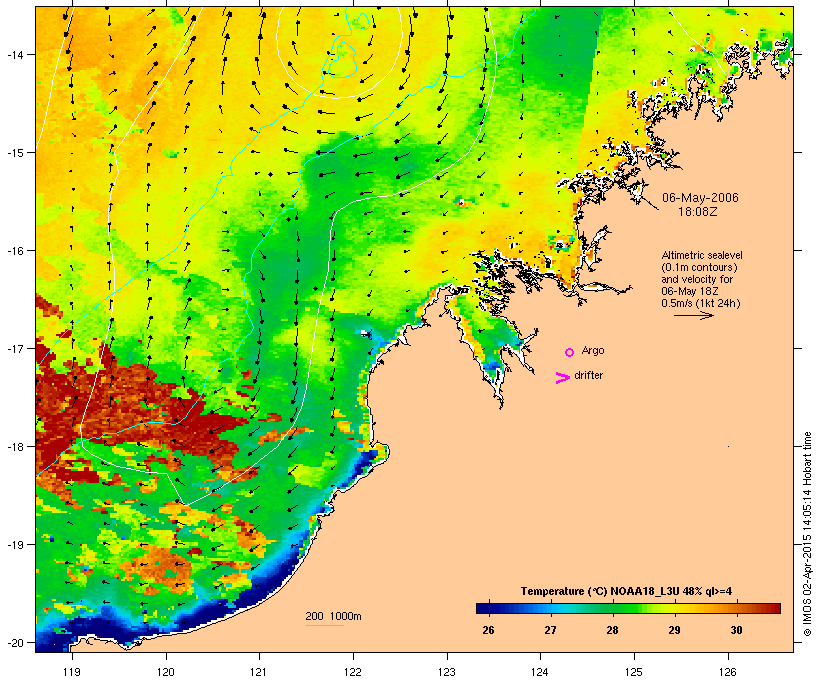Click the magenta Argo circle marker in legend
The height and width of the screenshot is (680, 820).
570,352
